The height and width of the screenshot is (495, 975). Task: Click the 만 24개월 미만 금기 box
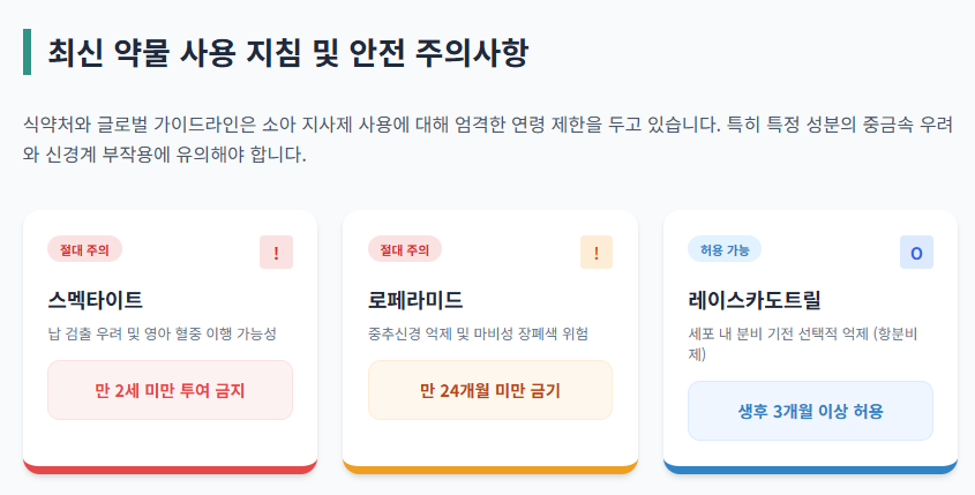[x=490, y=390]
